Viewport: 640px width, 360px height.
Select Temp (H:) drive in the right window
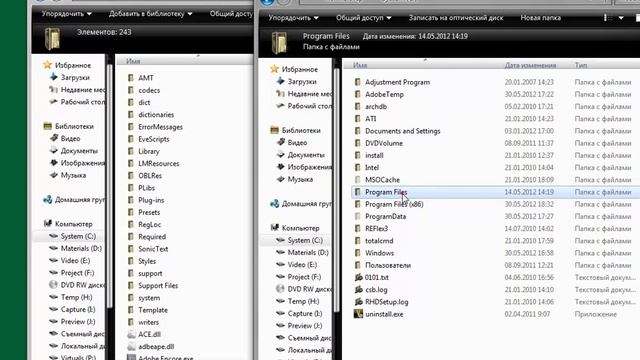coord(303,302)
